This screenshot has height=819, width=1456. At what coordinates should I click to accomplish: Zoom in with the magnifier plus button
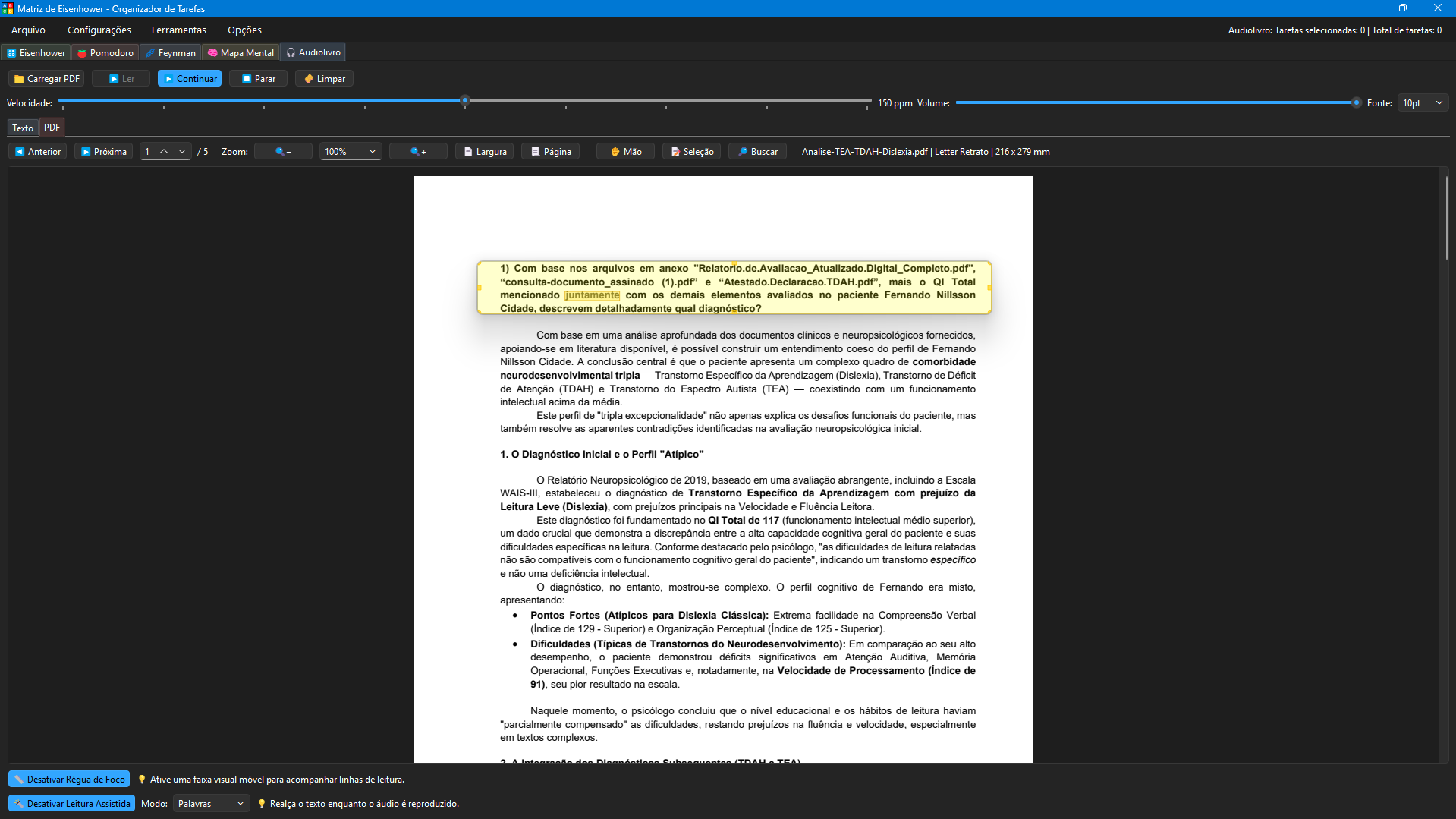(418, 152)
